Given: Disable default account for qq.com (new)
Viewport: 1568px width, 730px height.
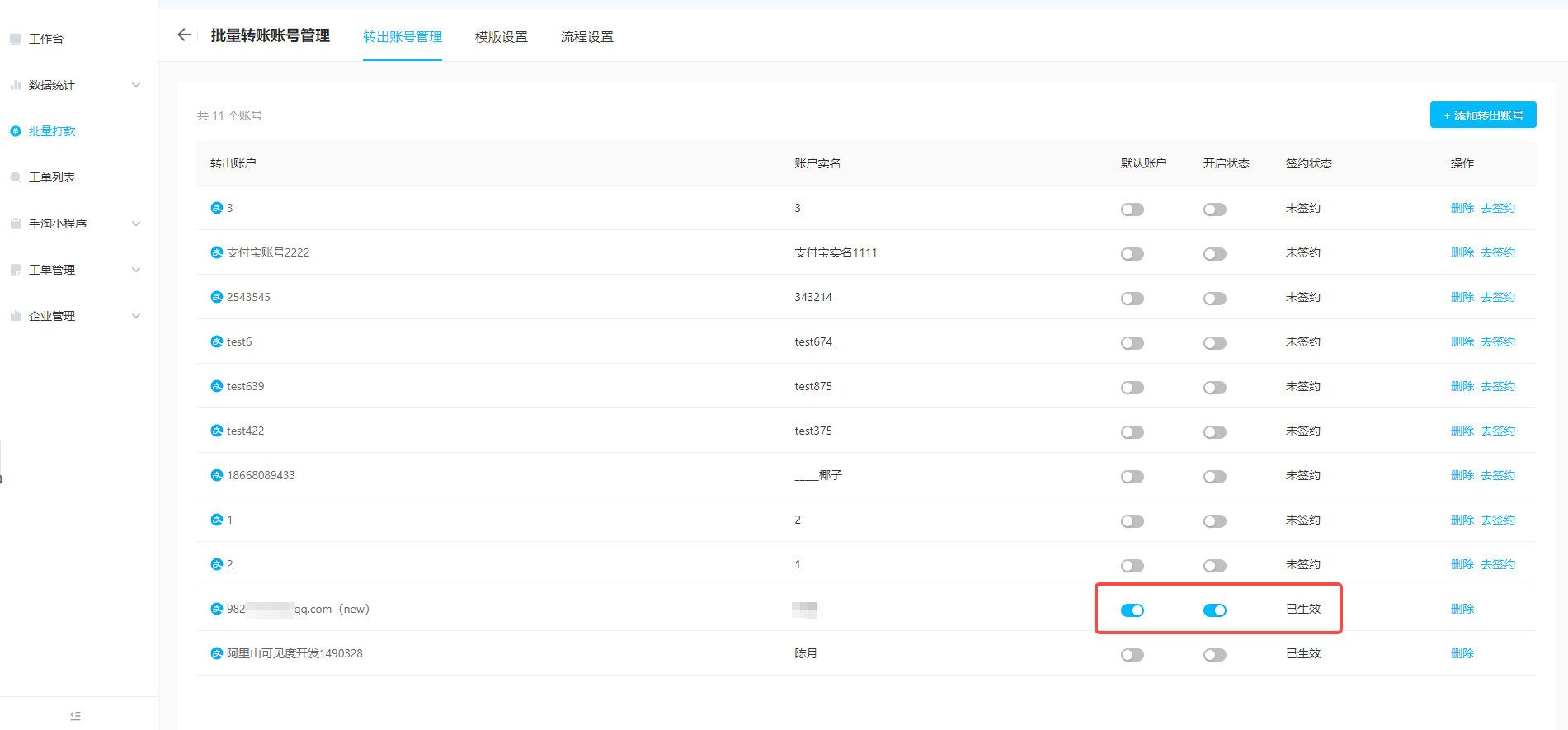Looking at the screenshot, I should tap(1132, 610).
